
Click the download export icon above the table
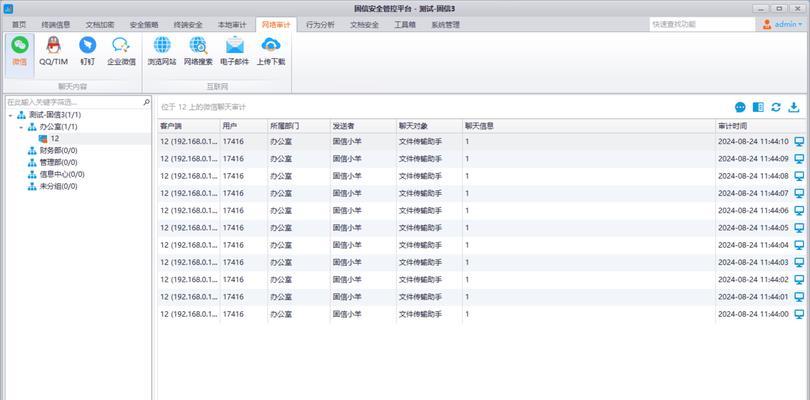click(793, 107)
